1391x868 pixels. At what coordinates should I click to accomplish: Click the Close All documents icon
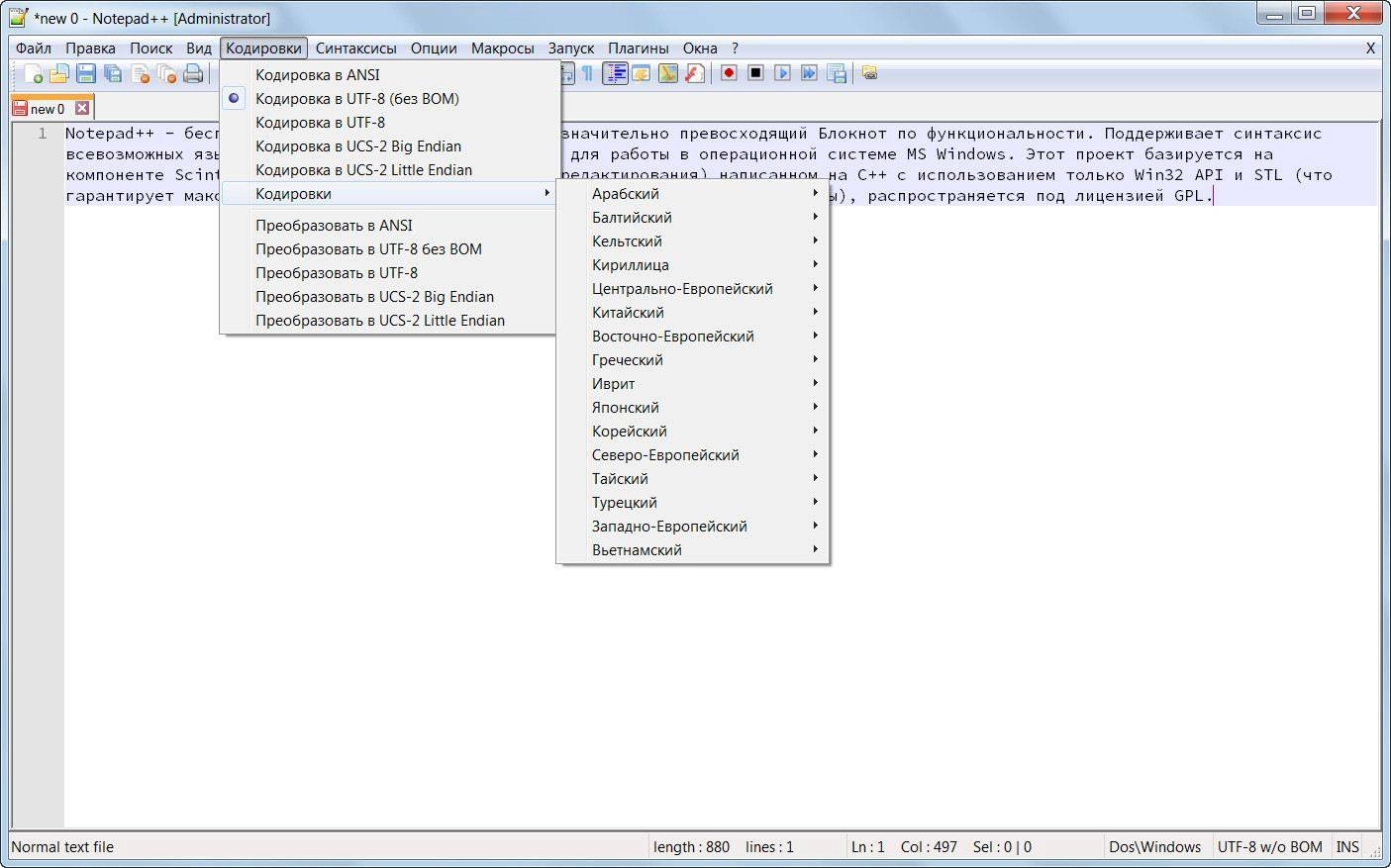click(166, 73)
